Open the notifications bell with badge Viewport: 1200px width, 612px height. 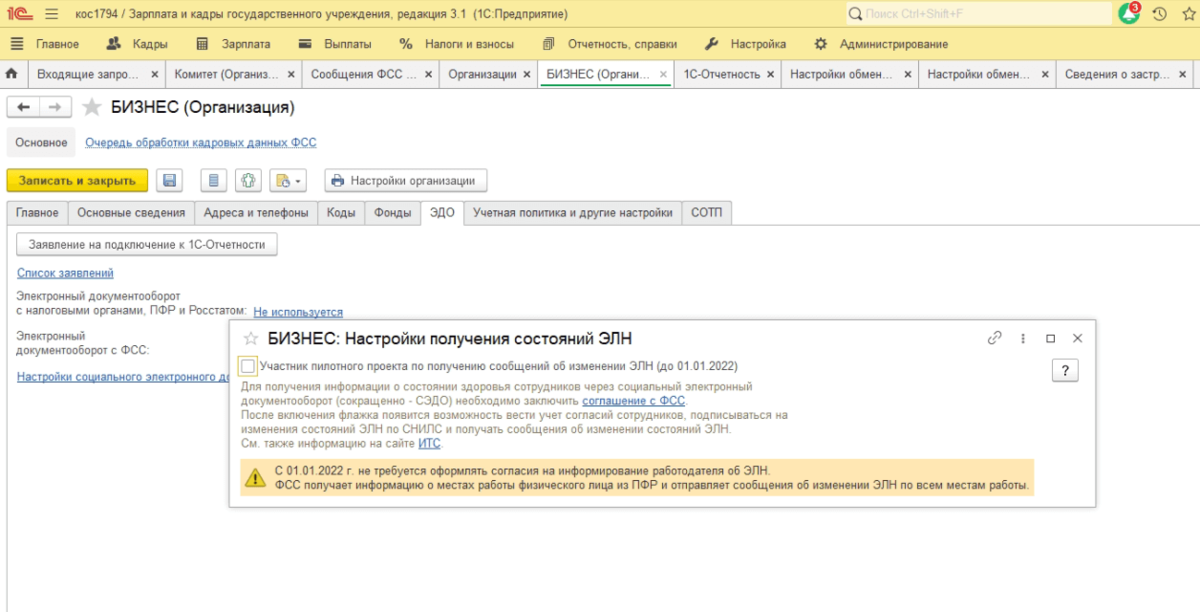point(1129,14)
